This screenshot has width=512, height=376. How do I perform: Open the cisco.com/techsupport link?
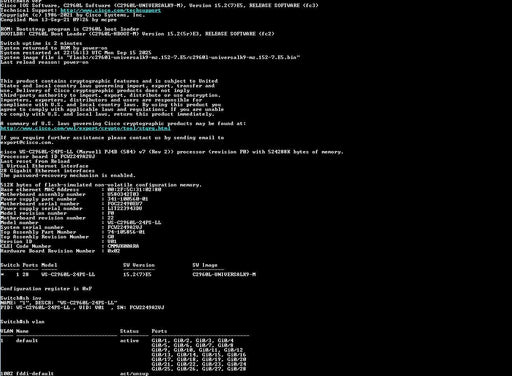(111, 11)
